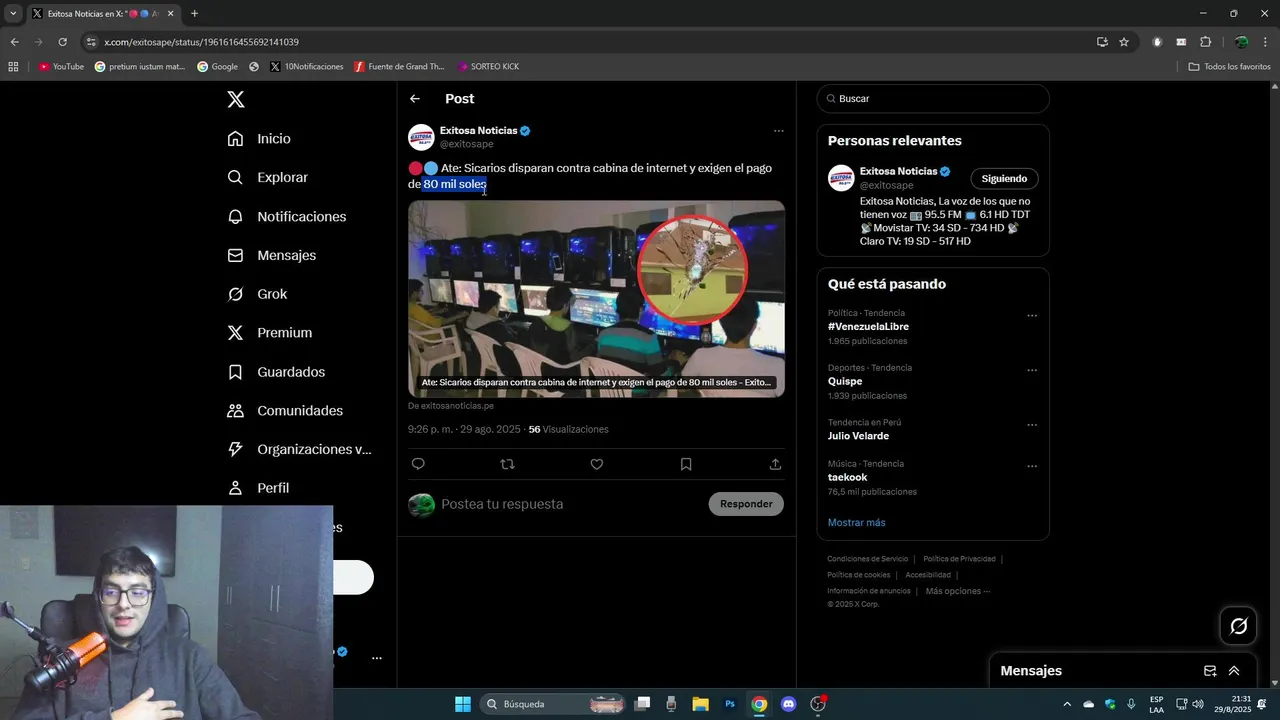The image size is (1280, 720).
Task: Open the article image card
Action: [x=596, y=299]
